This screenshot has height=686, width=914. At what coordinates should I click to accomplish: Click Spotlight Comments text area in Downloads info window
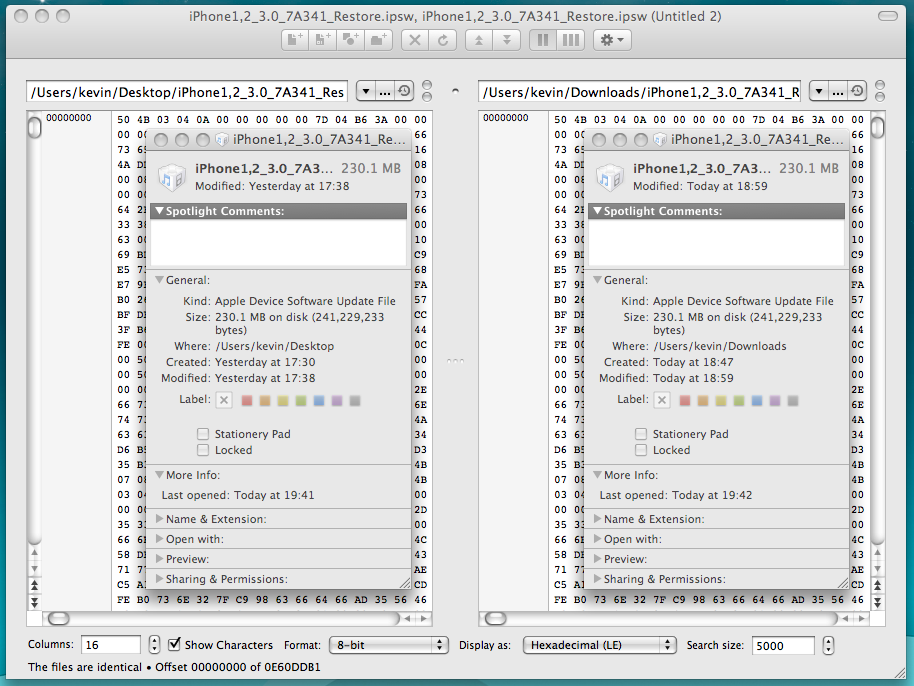716,242
